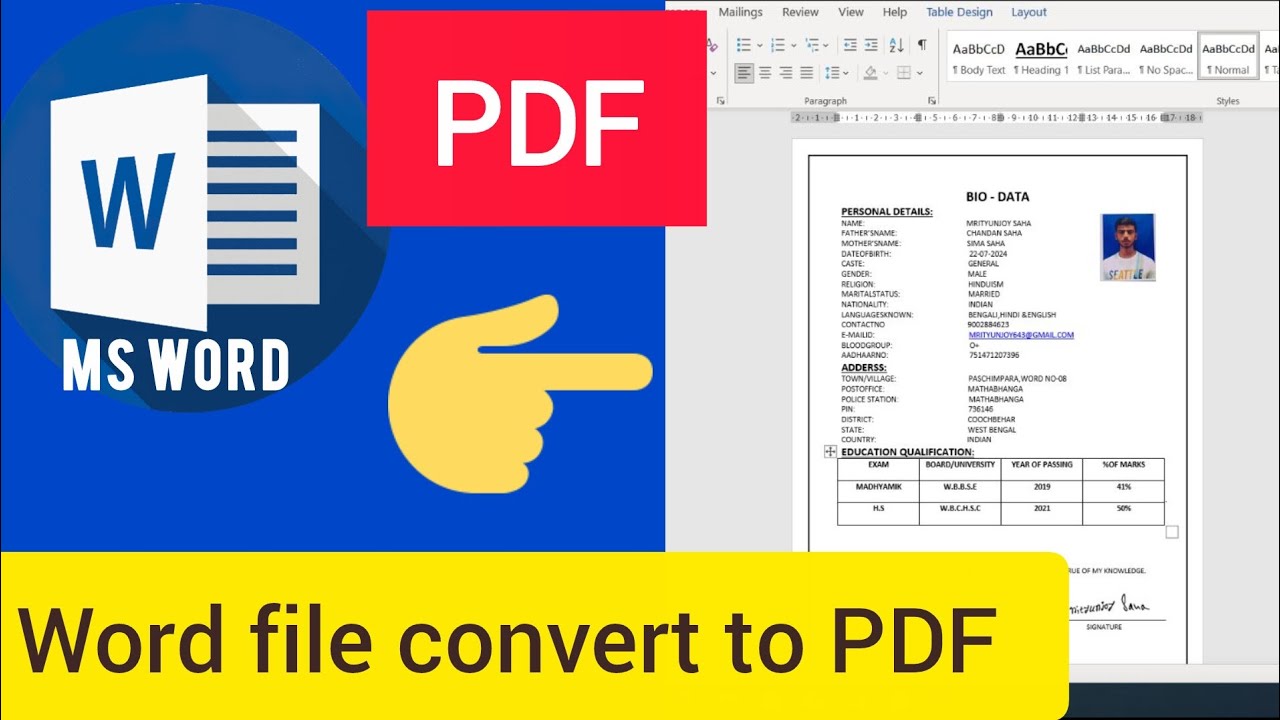Click the Shading paint bucket icon
The image size is (1280, 720).
click(870, 72)
